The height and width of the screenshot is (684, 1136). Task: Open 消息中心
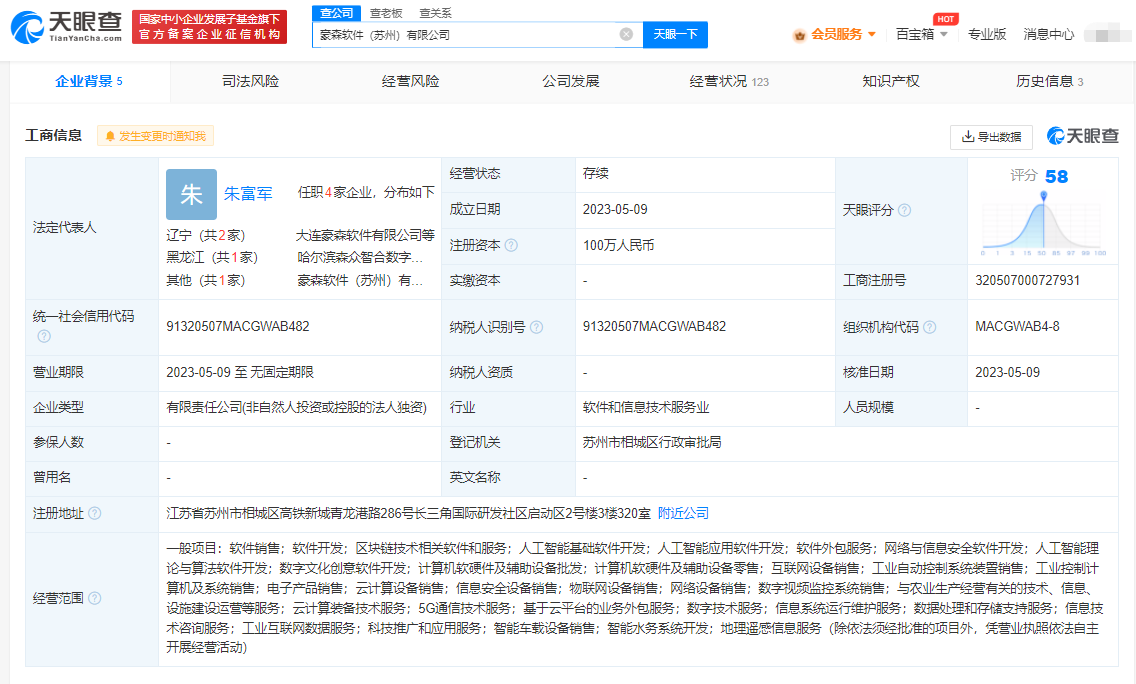coord(1048,34)
